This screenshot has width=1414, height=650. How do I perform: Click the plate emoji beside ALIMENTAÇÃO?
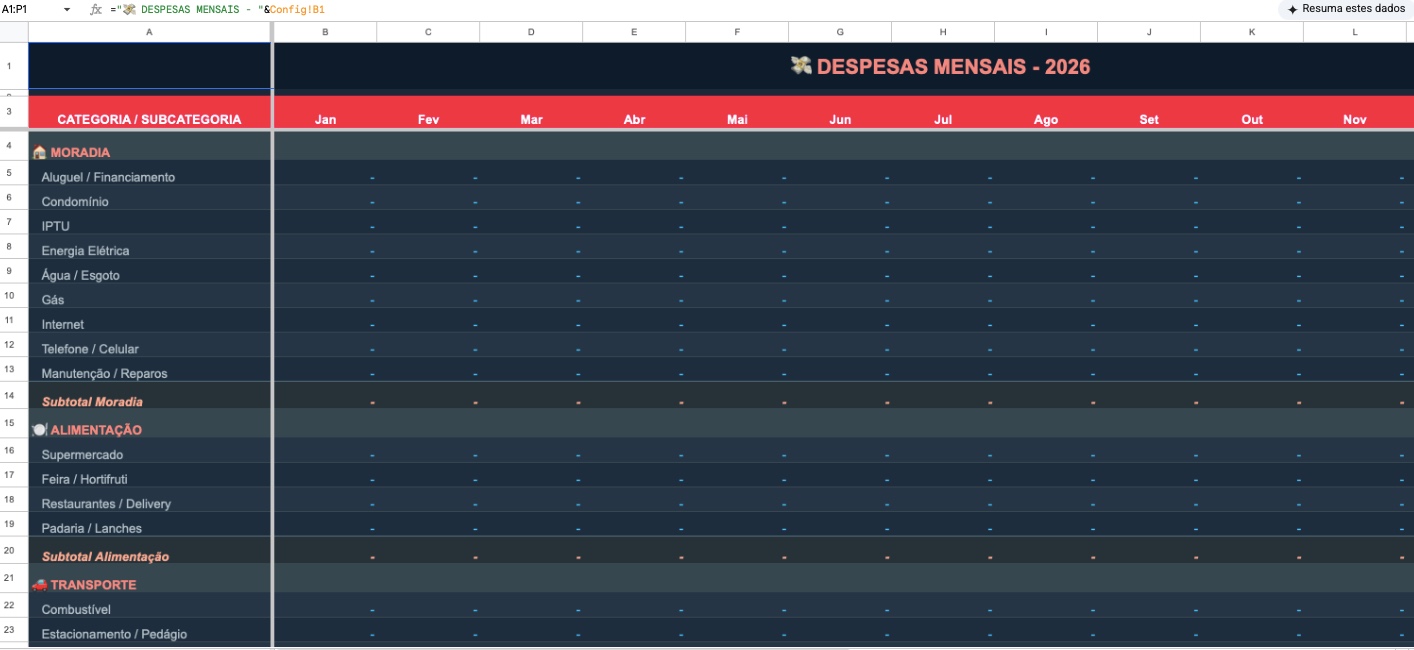click(x=39, y=430)
